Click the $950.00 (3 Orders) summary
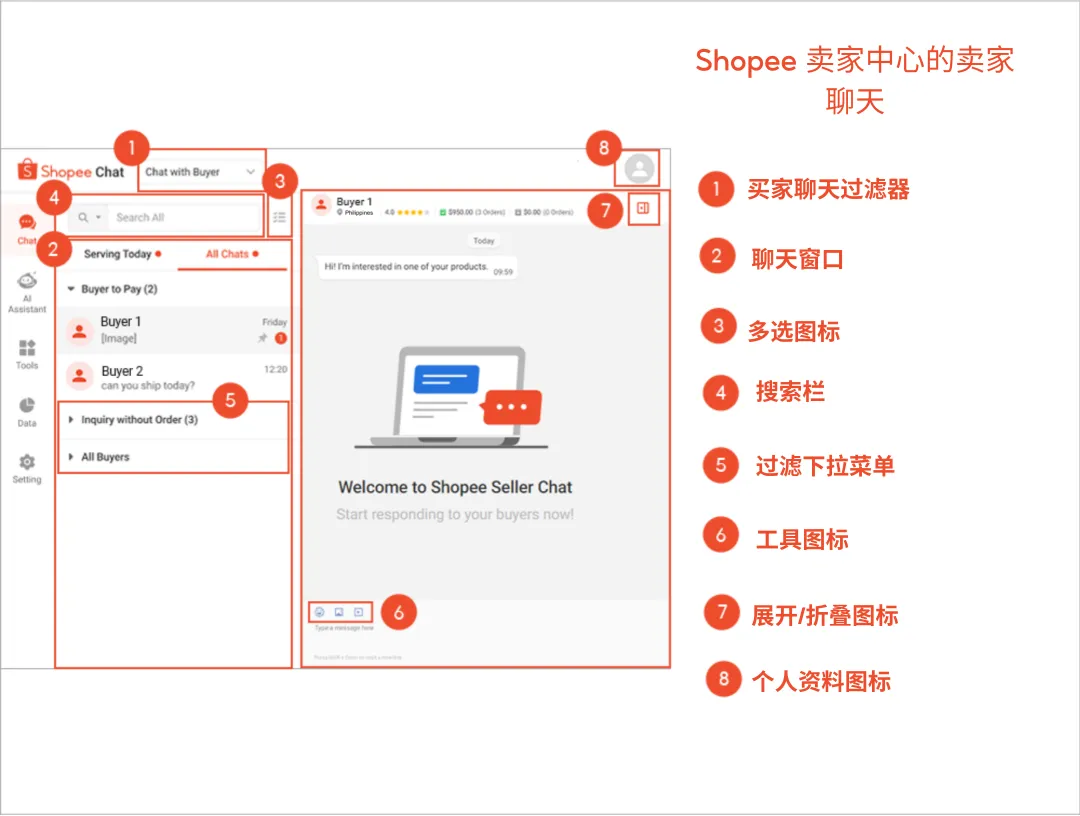Viewport: 1080px width, 816px height. pyautogui.click(x=472, y=212)
